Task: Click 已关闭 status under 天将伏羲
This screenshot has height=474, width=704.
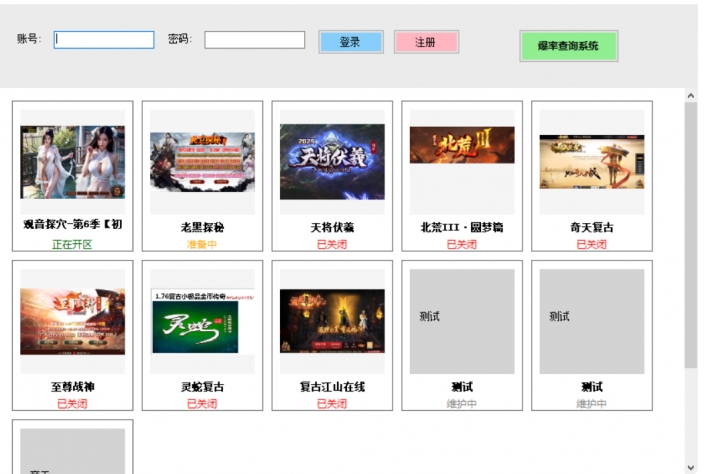Action: tap(332, 245)
